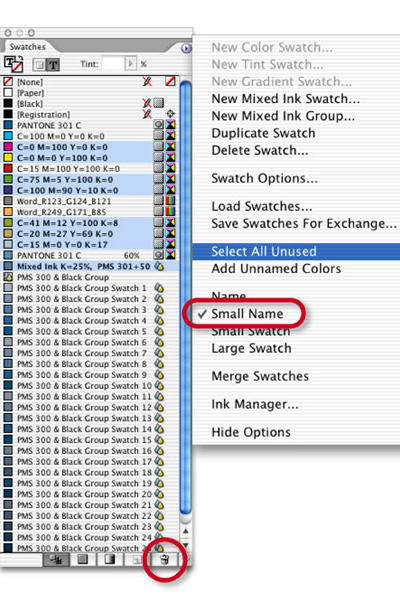
Task: Select the magenta C=0 M=100 swatch chip
Action: (x=8, y=147)
